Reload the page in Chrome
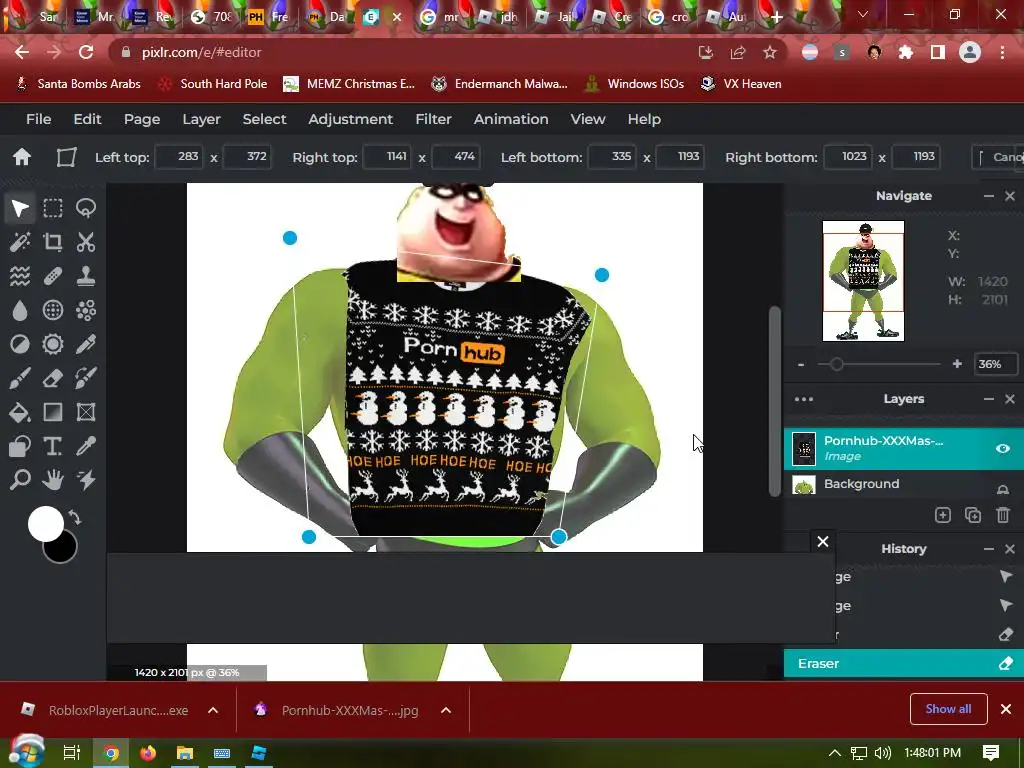1024x768 pixels. pyautogui.click(x=86, y=52)
